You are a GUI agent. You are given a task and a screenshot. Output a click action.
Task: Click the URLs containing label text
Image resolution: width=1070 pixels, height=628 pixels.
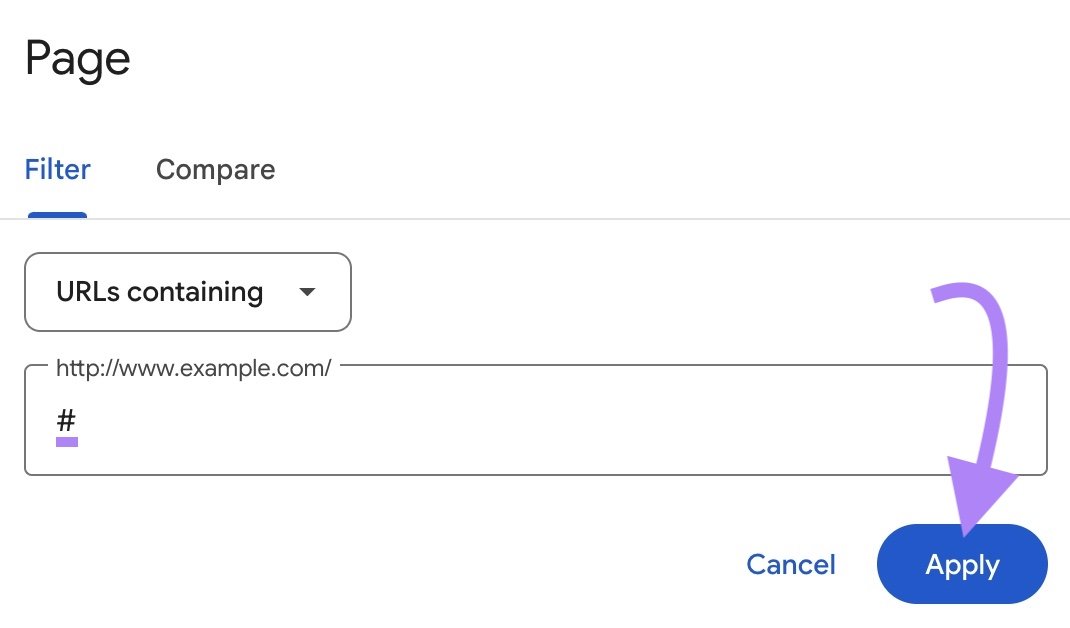(x=160, y=292)
